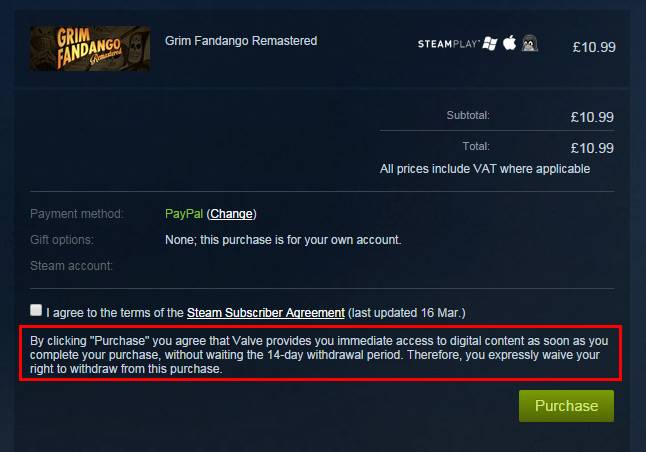This screenshot has height=452, width=646.
Task: Click the gift options 'own account' text
Action: pos(283,240)
